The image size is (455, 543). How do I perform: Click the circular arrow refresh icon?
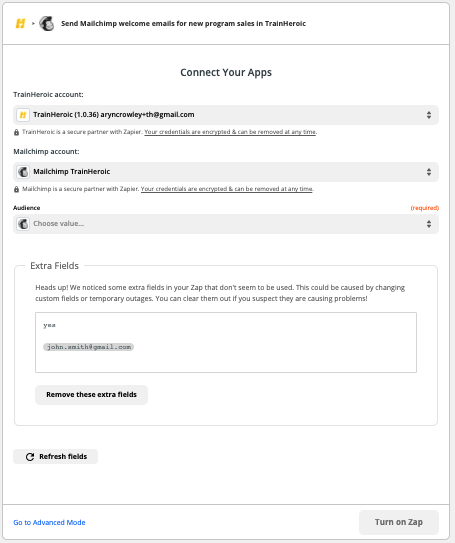30,457
